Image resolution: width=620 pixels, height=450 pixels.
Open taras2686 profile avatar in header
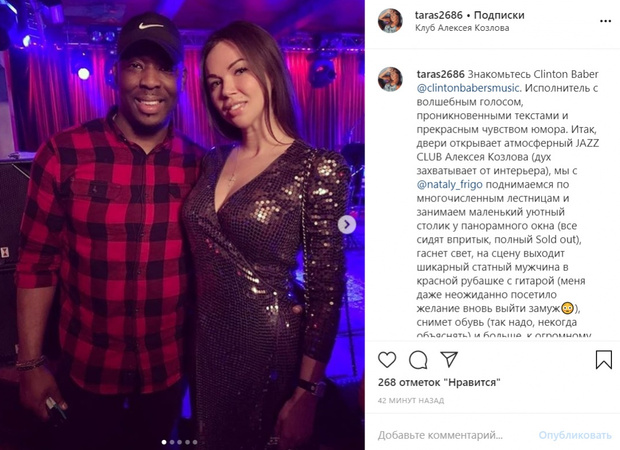click(390, 21)
